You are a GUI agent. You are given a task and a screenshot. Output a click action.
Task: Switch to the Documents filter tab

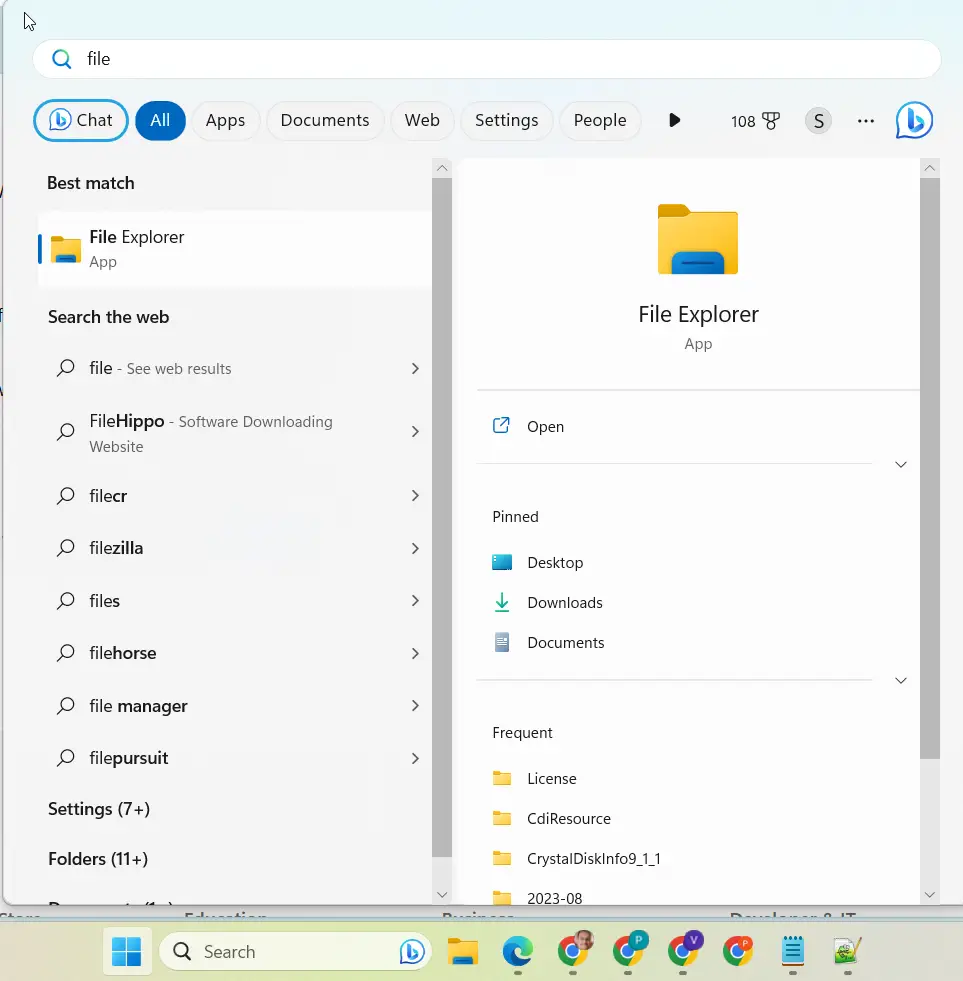tap(325, 120)
